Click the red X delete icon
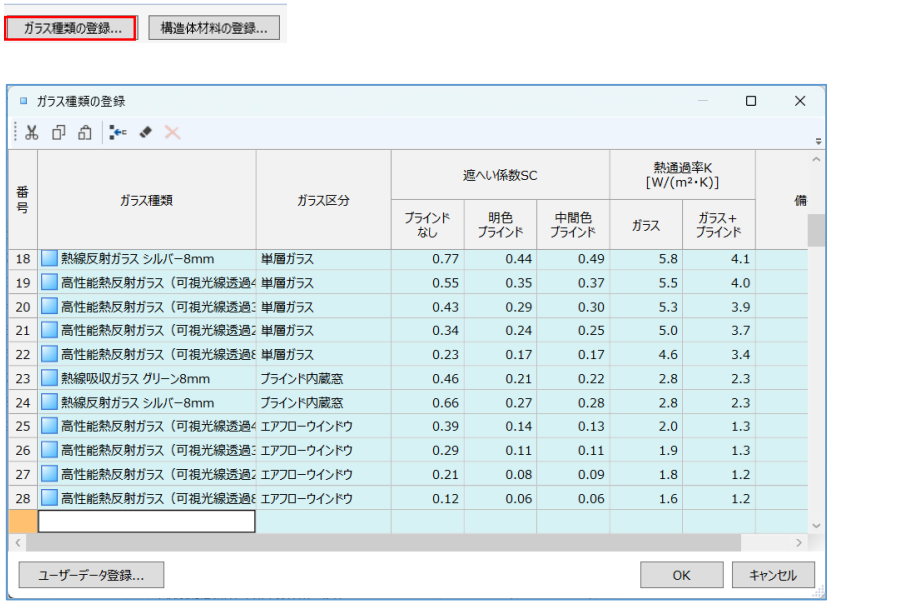 tap(172, 132)
